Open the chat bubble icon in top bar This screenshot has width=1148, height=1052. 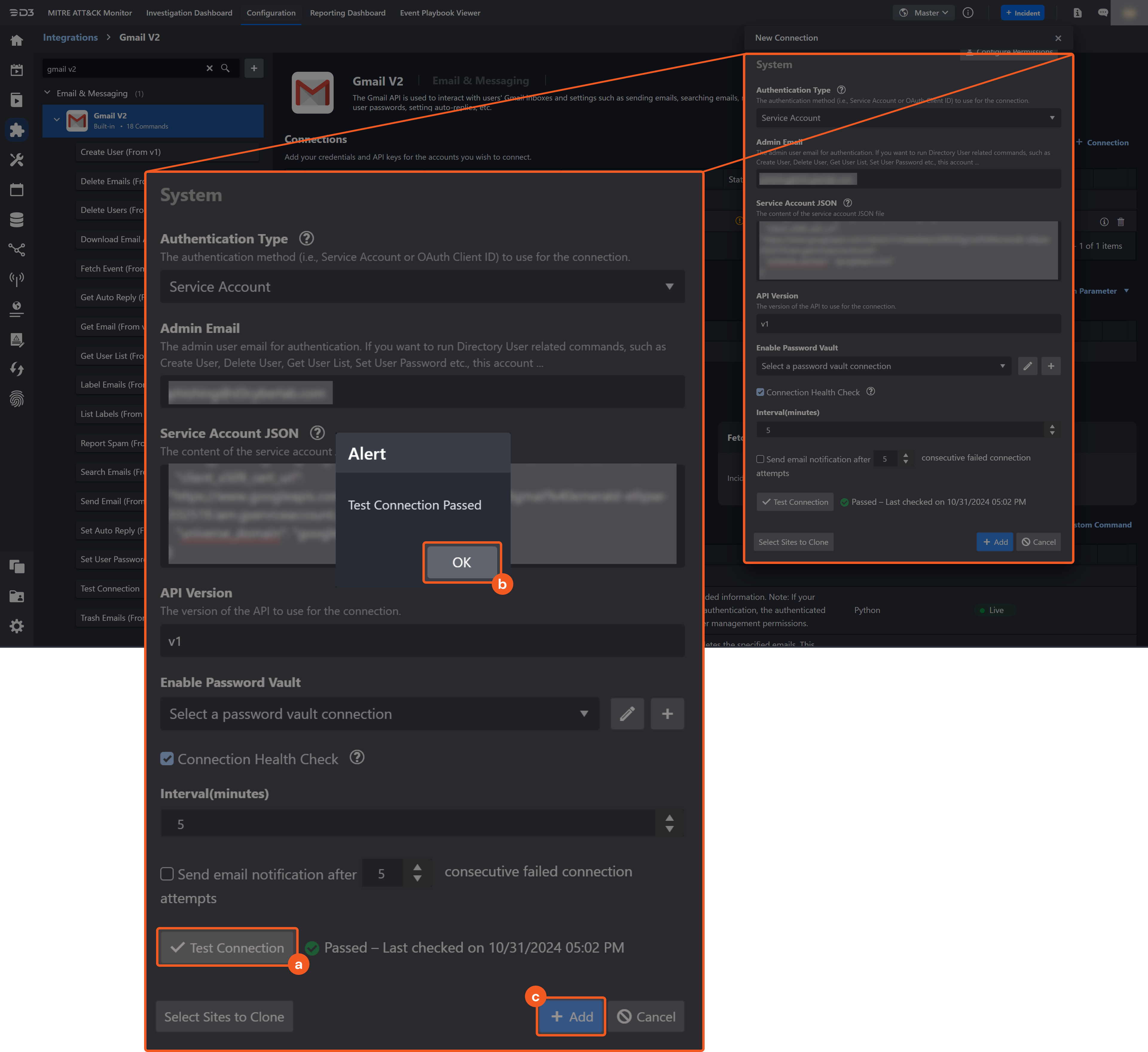coord(1103,13)
